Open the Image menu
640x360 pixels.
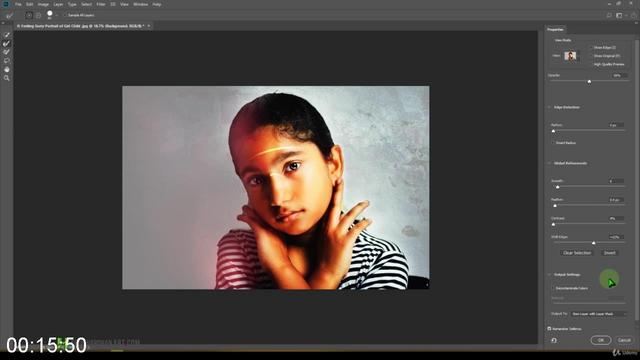[43, 4]
